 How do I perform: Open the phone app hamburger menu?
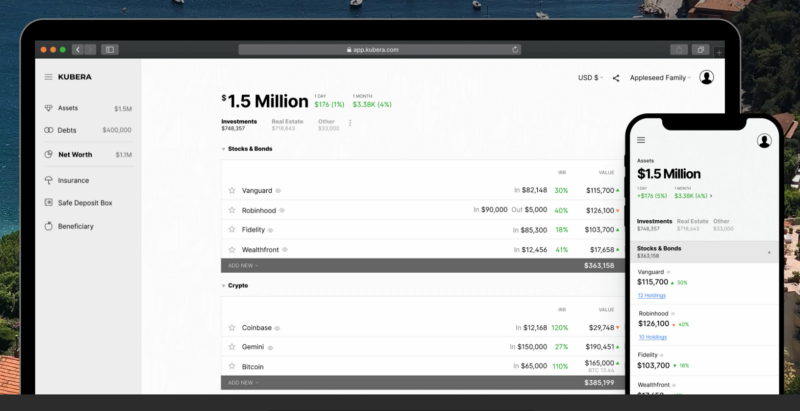coord(641,140)
